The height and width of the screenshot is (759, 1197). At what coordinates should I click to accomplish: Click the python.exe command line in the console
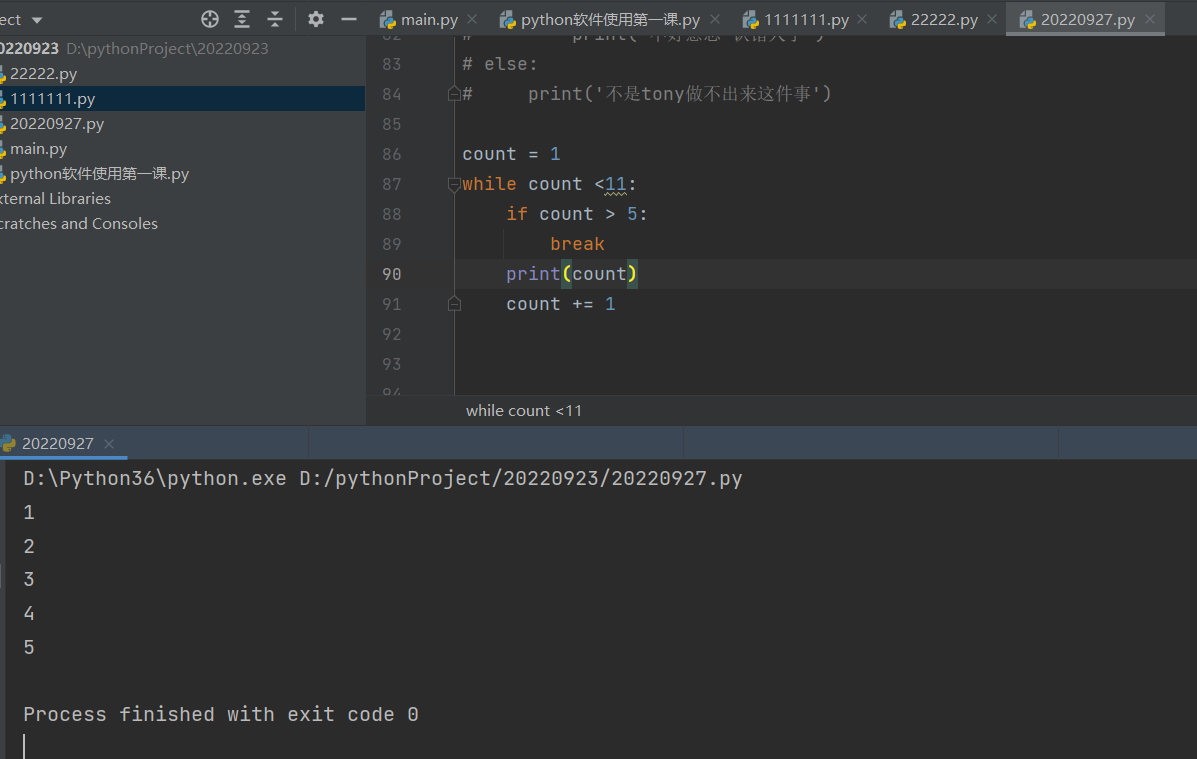pos(382,479)
